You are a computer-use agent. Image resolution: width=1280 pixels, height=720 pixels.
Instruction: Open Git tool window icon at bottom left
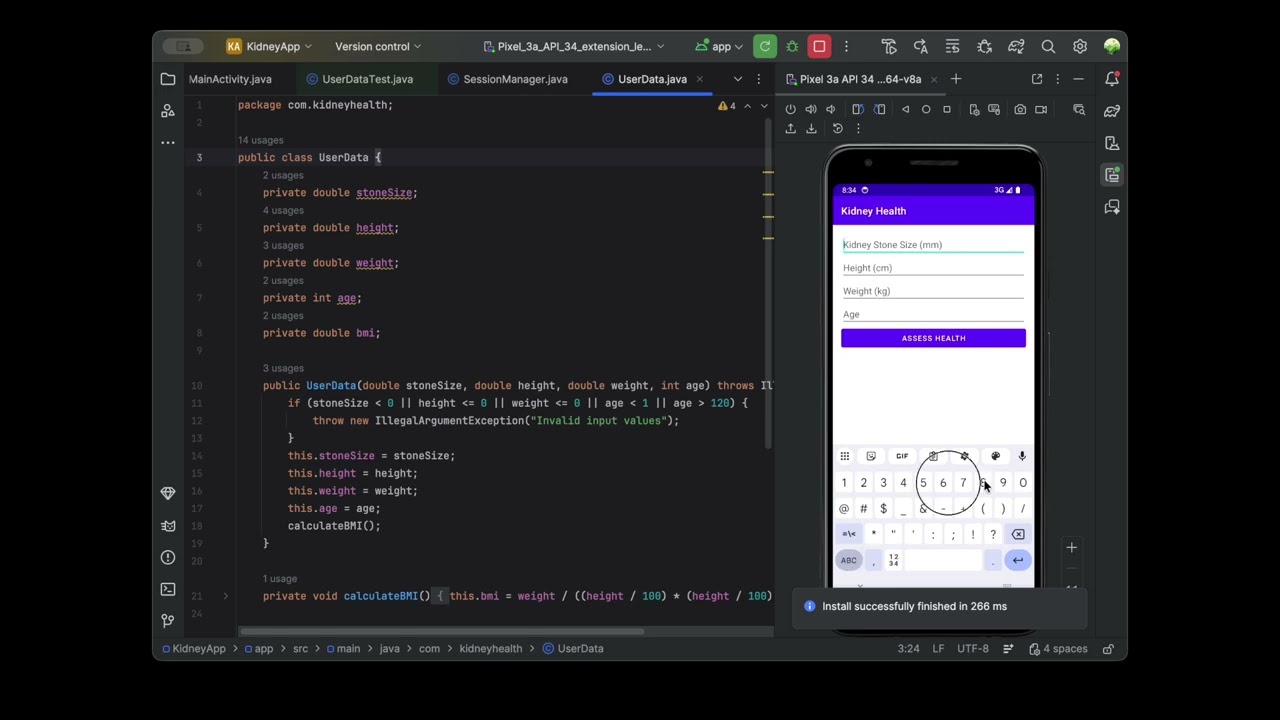168,620
